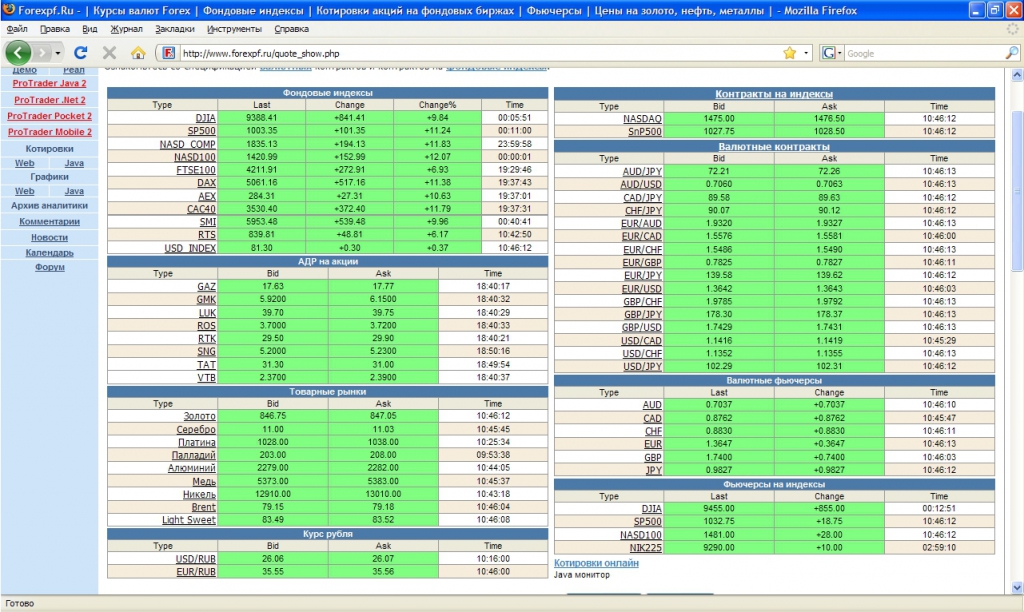Bookmark this page with the star icon
The image size is (1024, 612).
[789, 53]
